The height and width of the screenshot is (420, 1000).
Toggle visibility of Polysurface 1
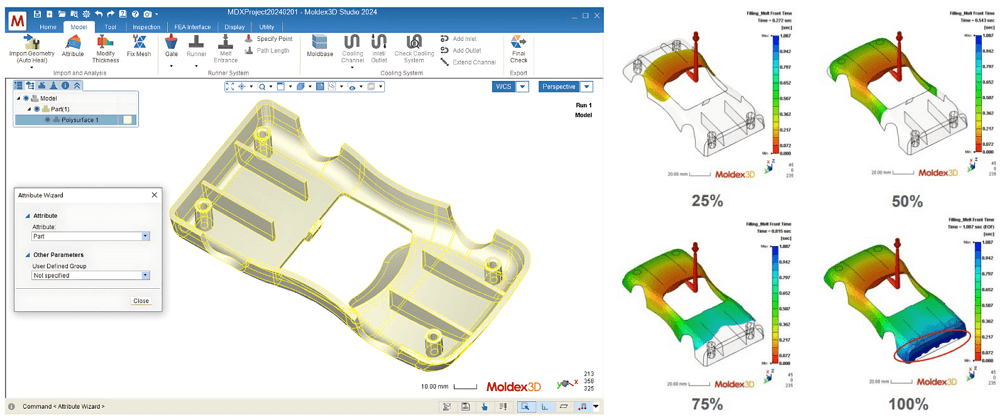click(x=47, y=120)
